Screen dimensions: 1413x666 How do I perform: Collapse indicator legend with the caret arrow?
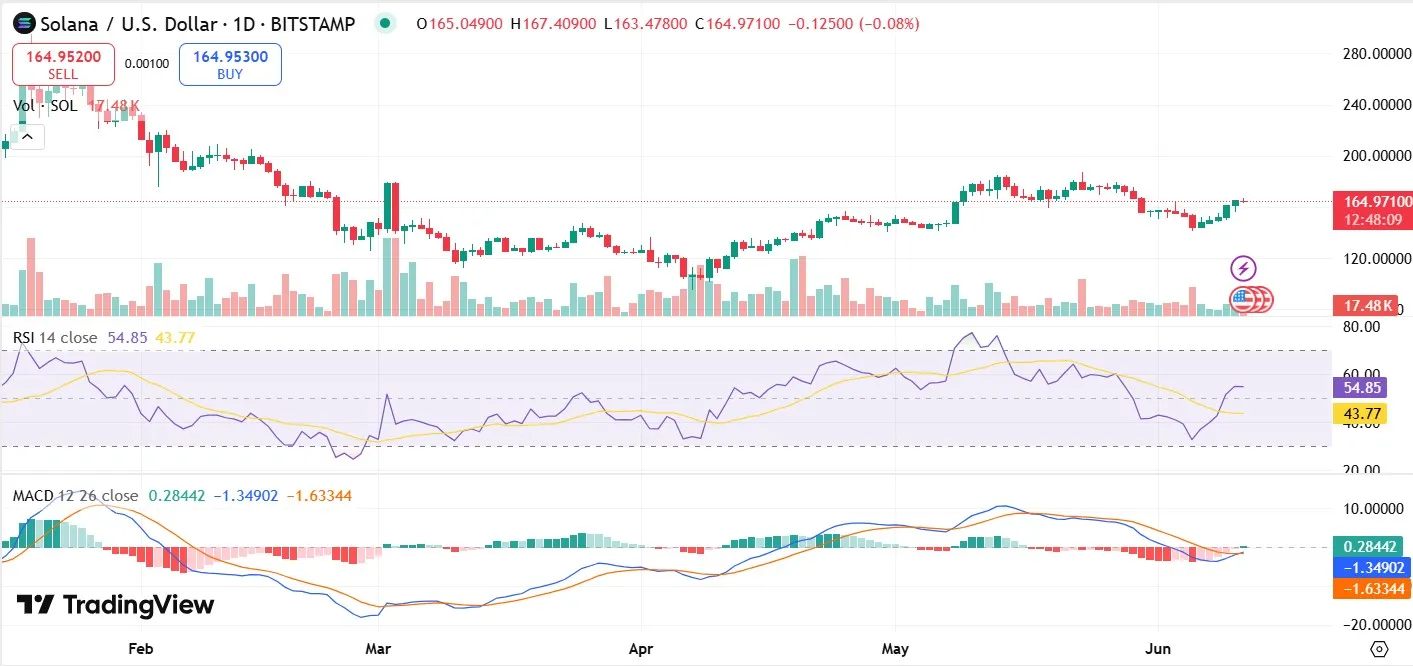(x=27, y=136)
